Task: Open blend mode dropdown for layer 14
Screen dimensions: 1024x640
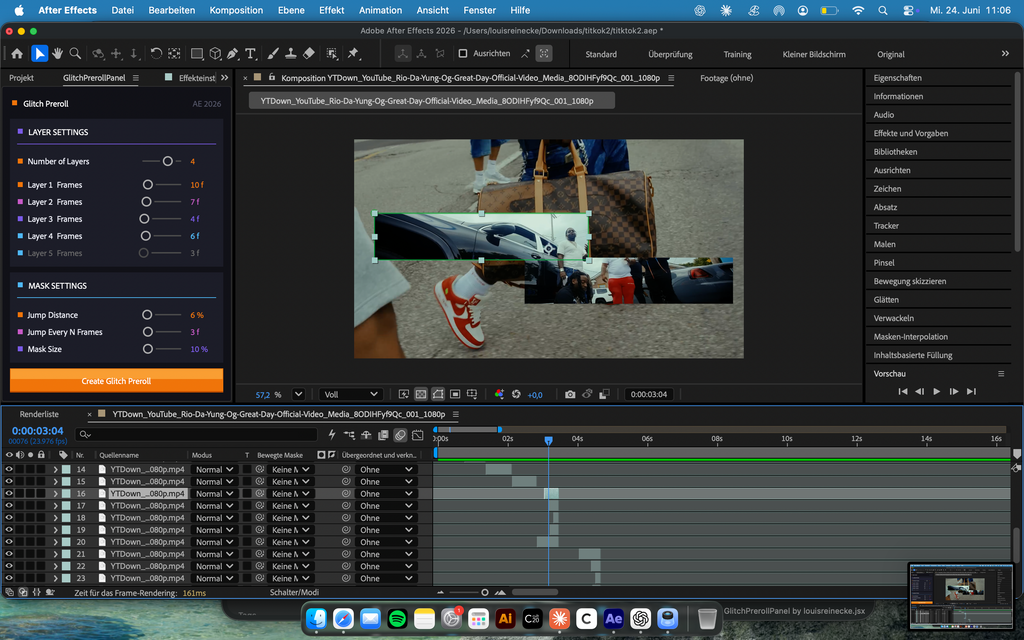Action: click(x=215, y=469)
